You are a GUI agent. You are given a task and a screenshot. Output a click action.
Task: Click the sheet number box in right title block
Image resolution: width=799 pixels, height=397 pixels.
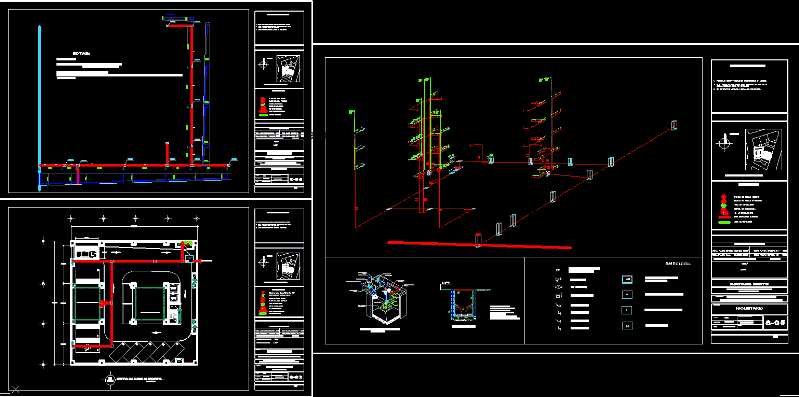point(774,322)
